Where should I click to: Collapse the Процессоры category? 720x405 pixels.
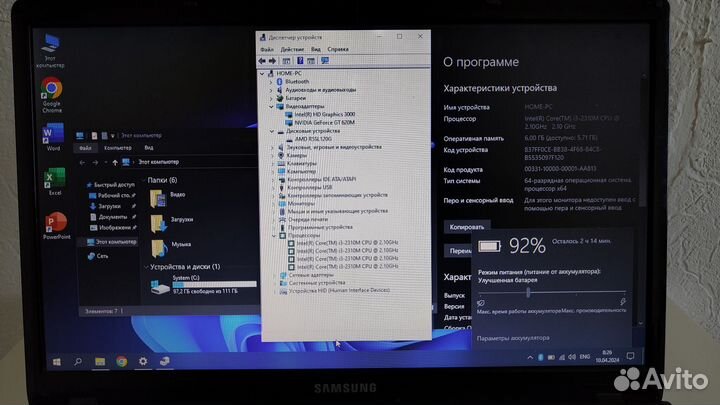click(274, 236)
